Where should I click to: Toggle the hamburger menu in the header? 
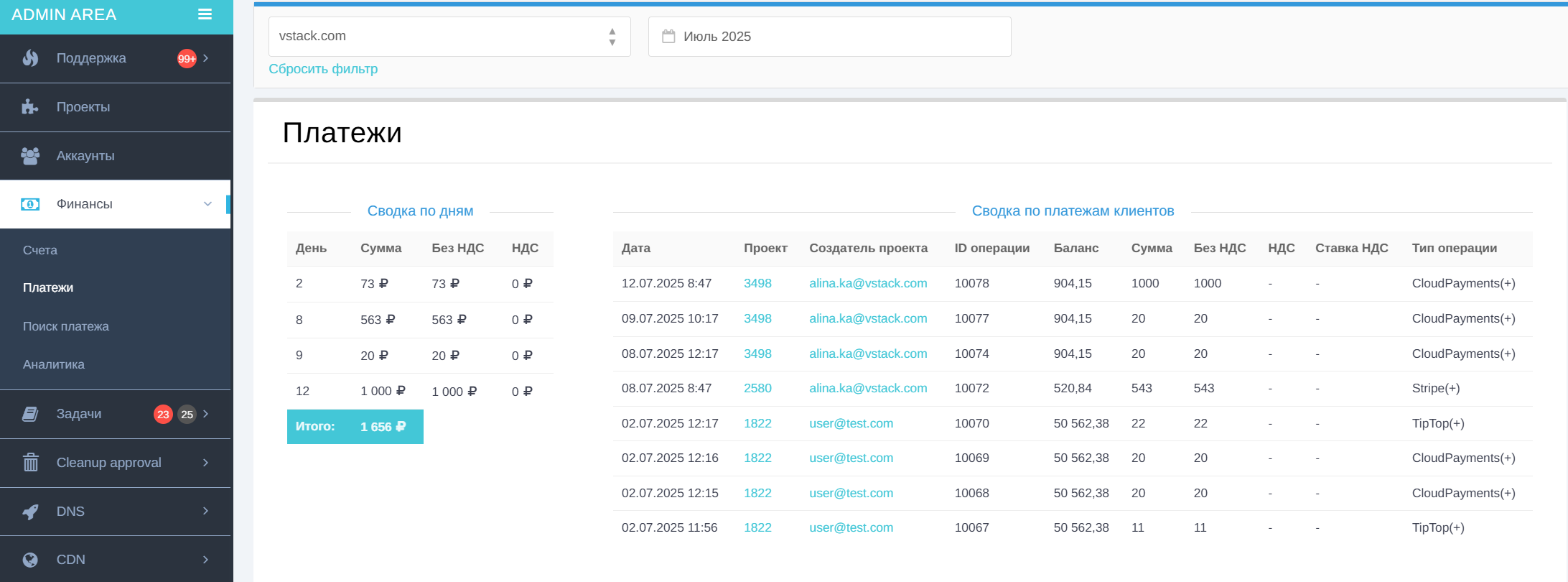point(205,14)
